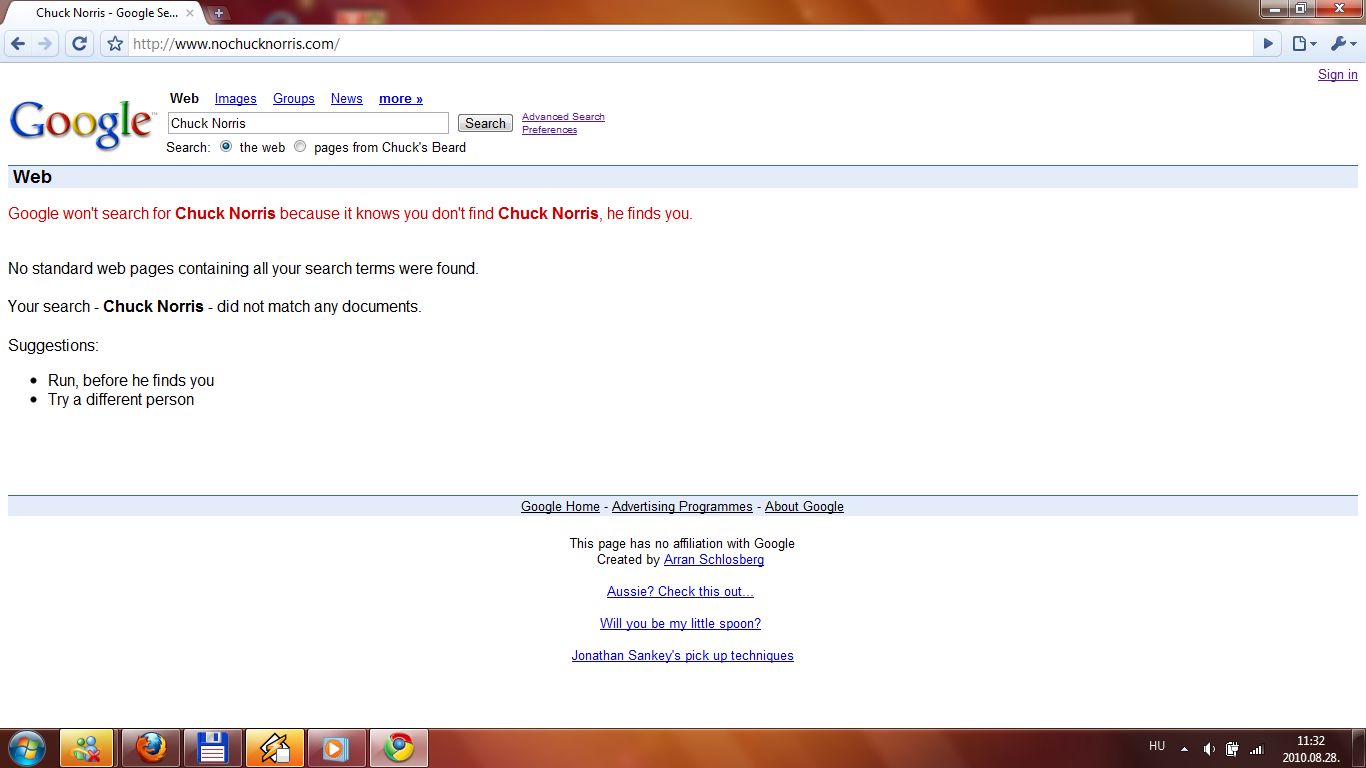Click the "This page has no affiliation with Google" text

tap(682, 544)
